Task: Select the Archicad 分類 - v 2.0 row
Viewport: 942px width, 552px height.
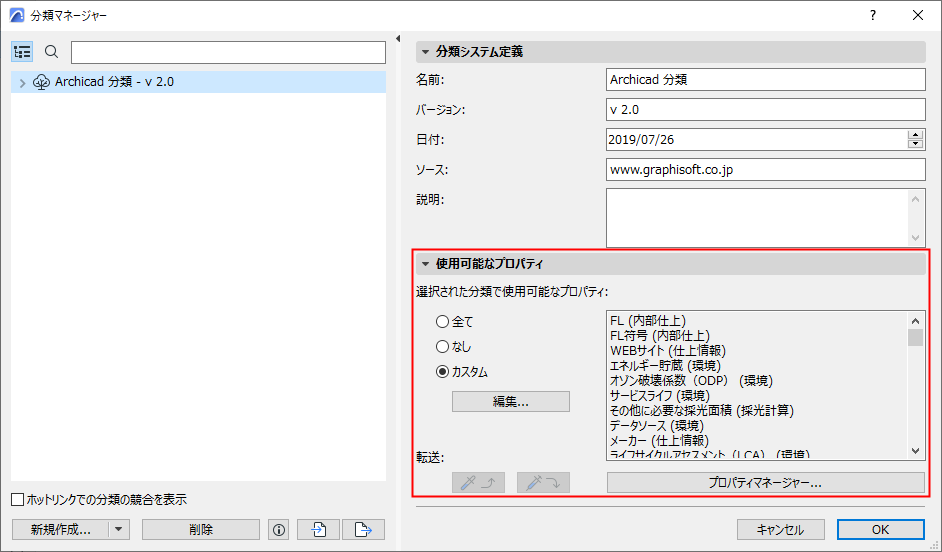Action: [x=198, y=82]
